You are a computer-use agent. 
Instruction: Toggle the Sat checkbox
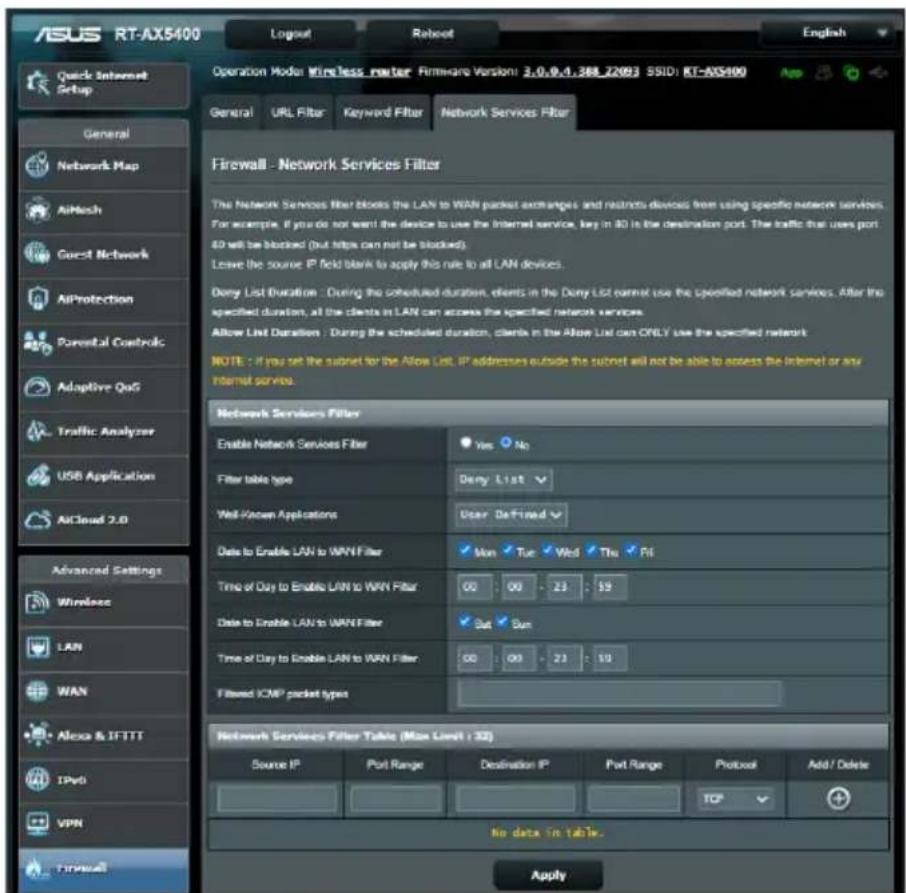click(465, 622)
